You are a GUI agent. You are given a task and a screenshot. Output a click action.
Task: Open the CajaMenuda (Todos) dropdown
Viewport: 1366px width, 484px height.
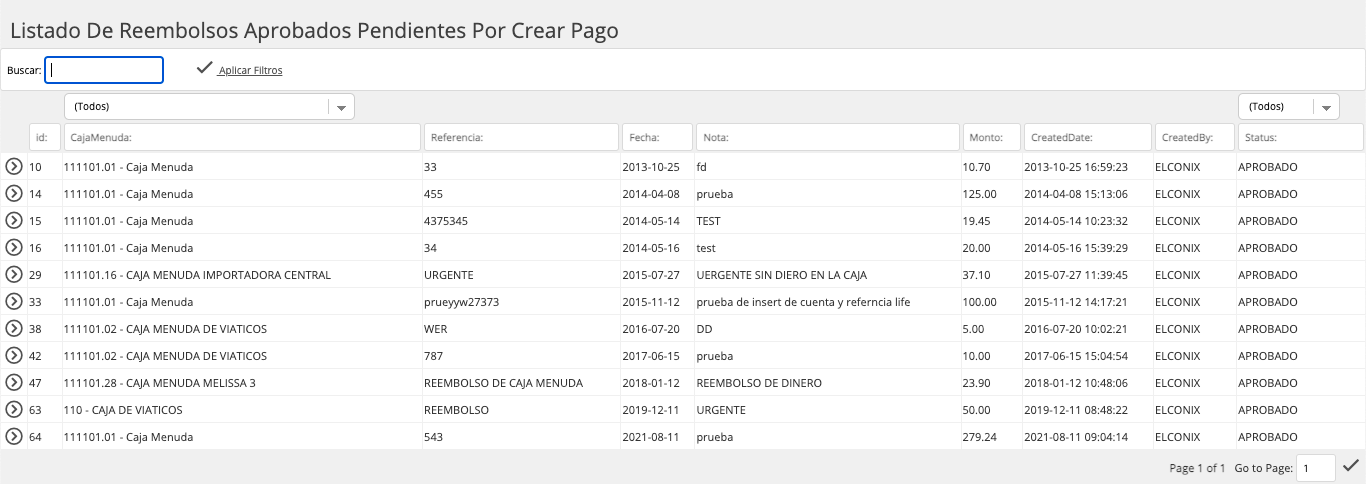(x=209, y=106)
